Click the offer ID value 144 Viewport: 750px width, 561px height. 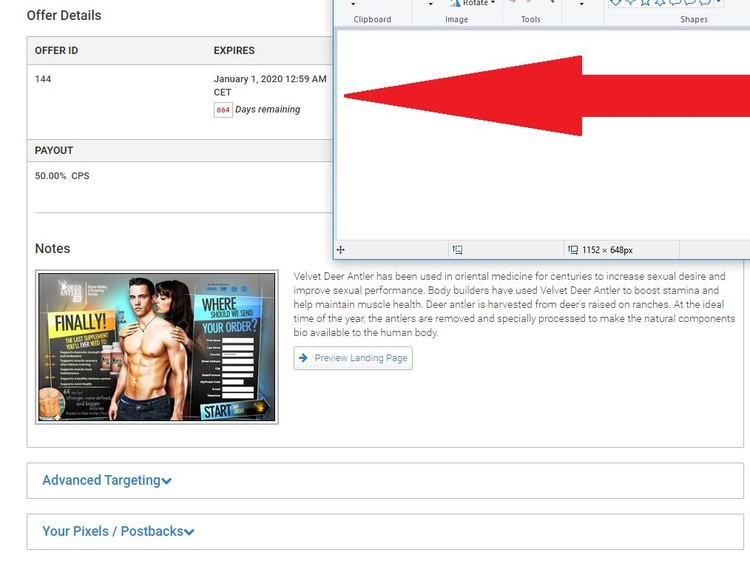pyautogui.click(x=43, y=79)
